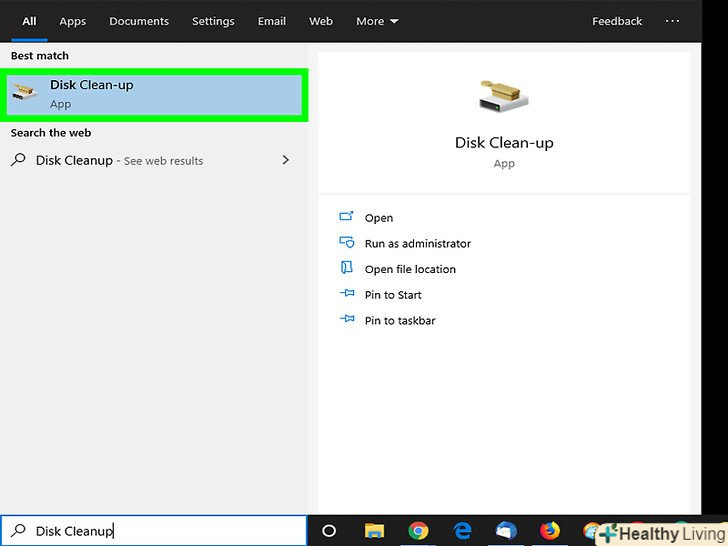Open the three-dot options menu
Viewport: 728px width, 546px height.
tap(672, 21)
